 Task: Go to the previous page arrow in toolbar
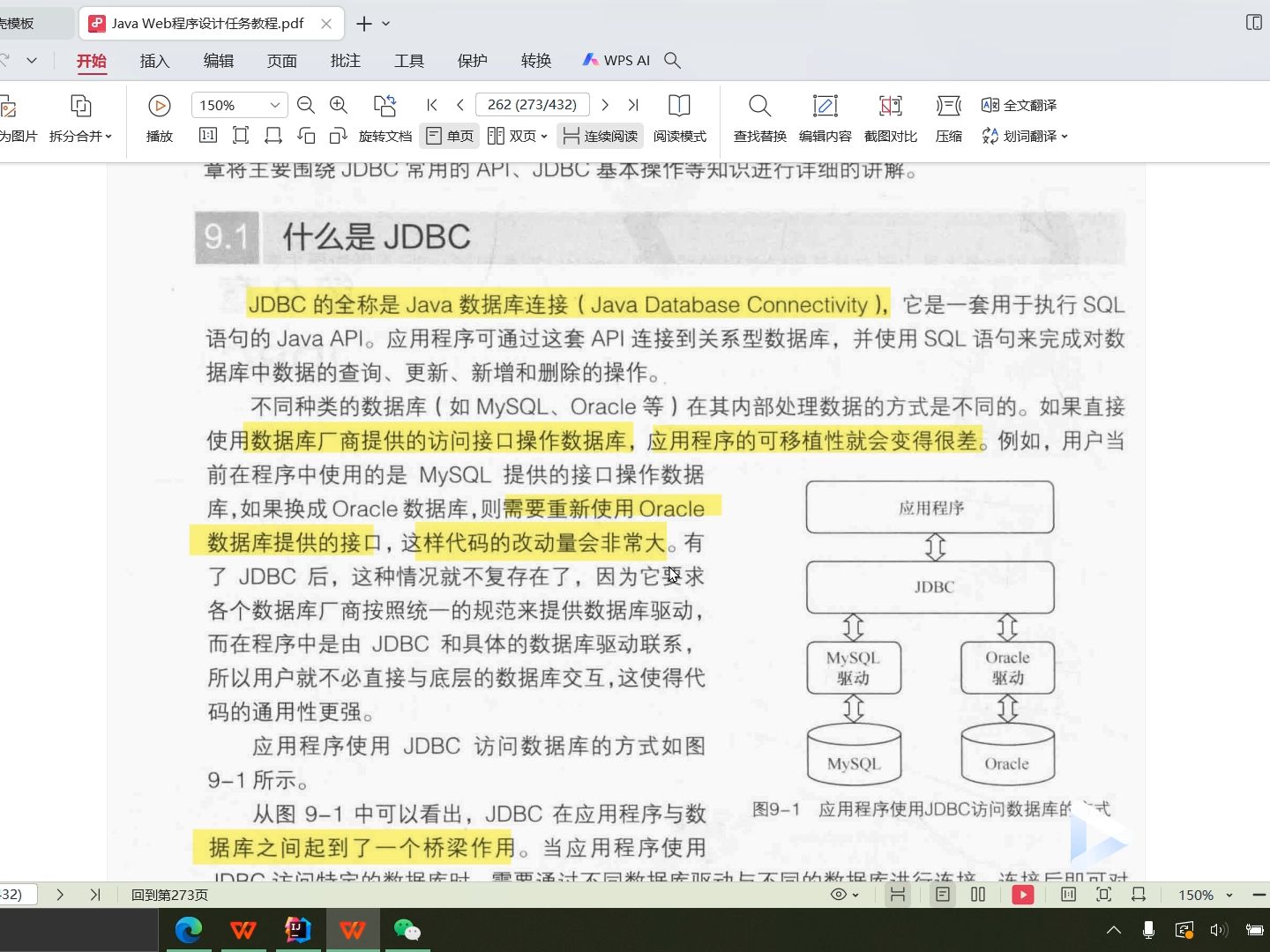pyautogui.click(x=460, y=105)
